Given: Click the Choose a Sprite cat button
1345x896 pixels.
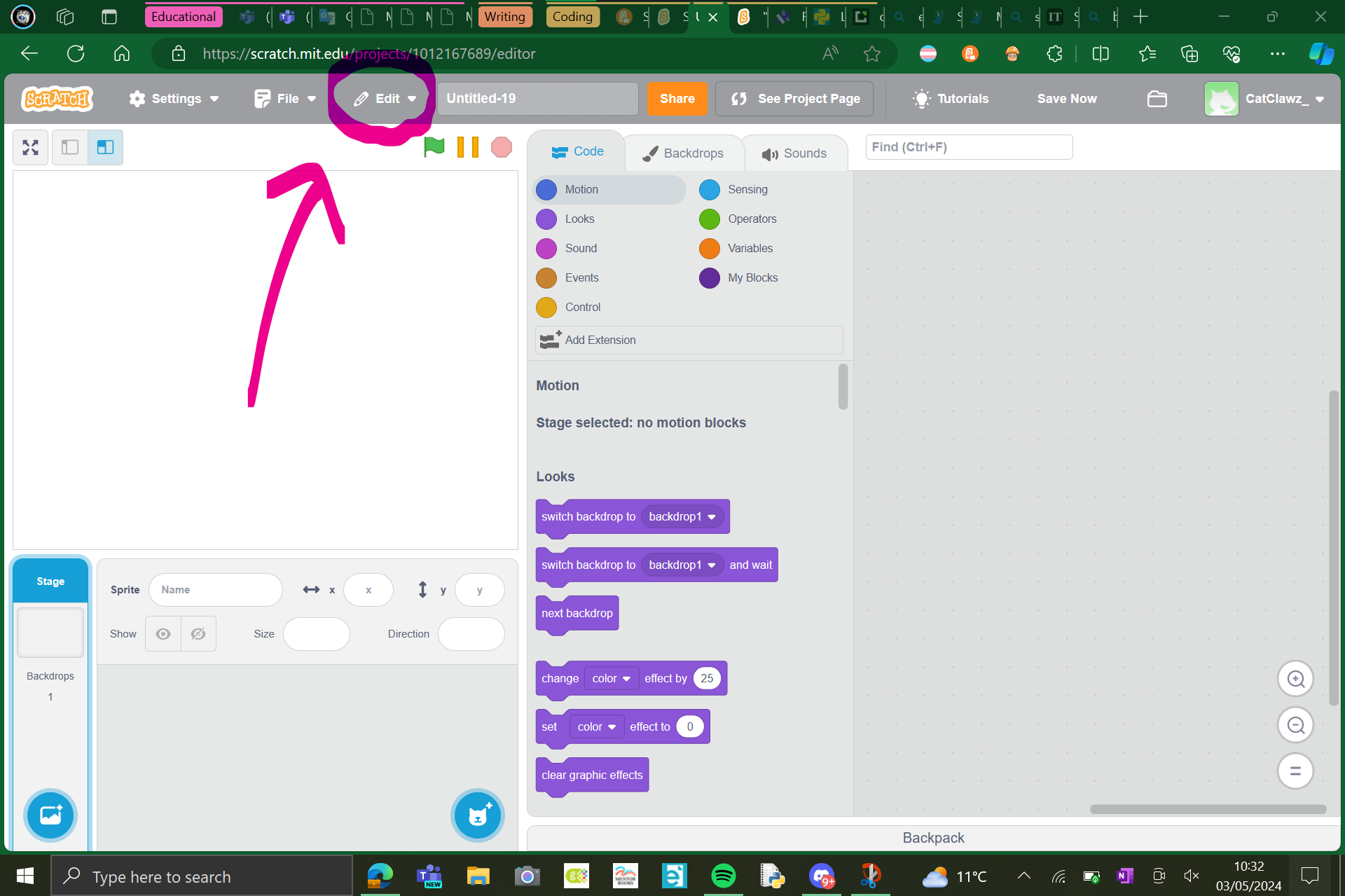Looking at the screenshot, I should click(478, 815).
